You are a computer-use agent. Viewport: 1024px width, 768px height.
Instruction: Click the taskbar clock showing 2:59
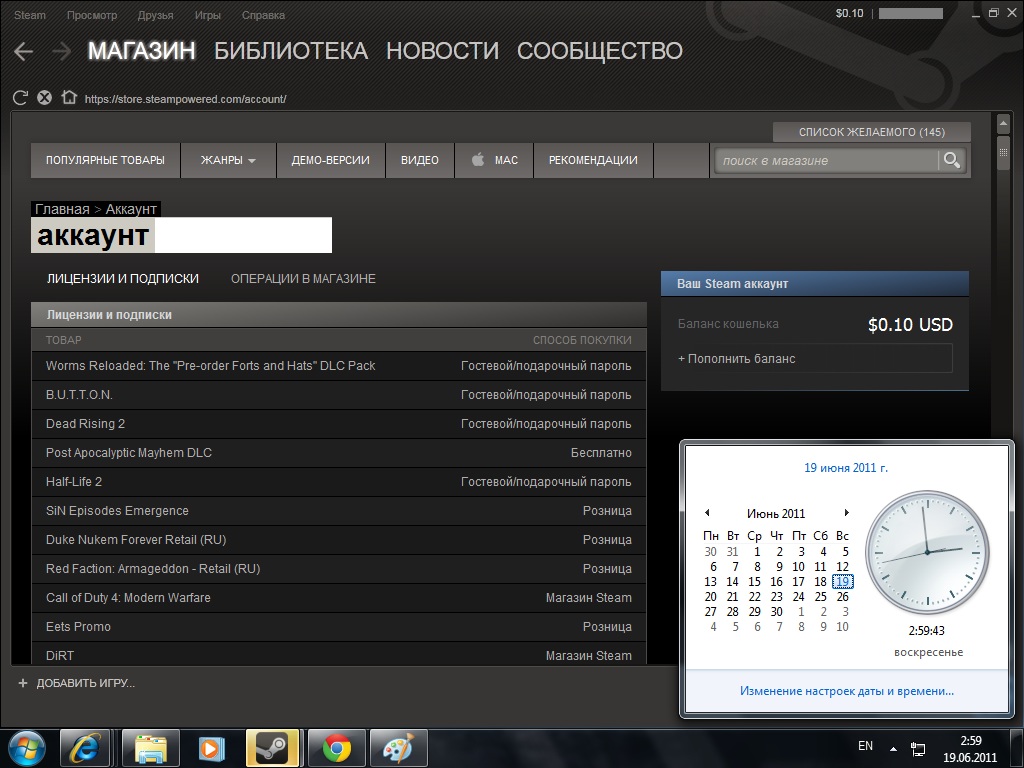point(970,749)
